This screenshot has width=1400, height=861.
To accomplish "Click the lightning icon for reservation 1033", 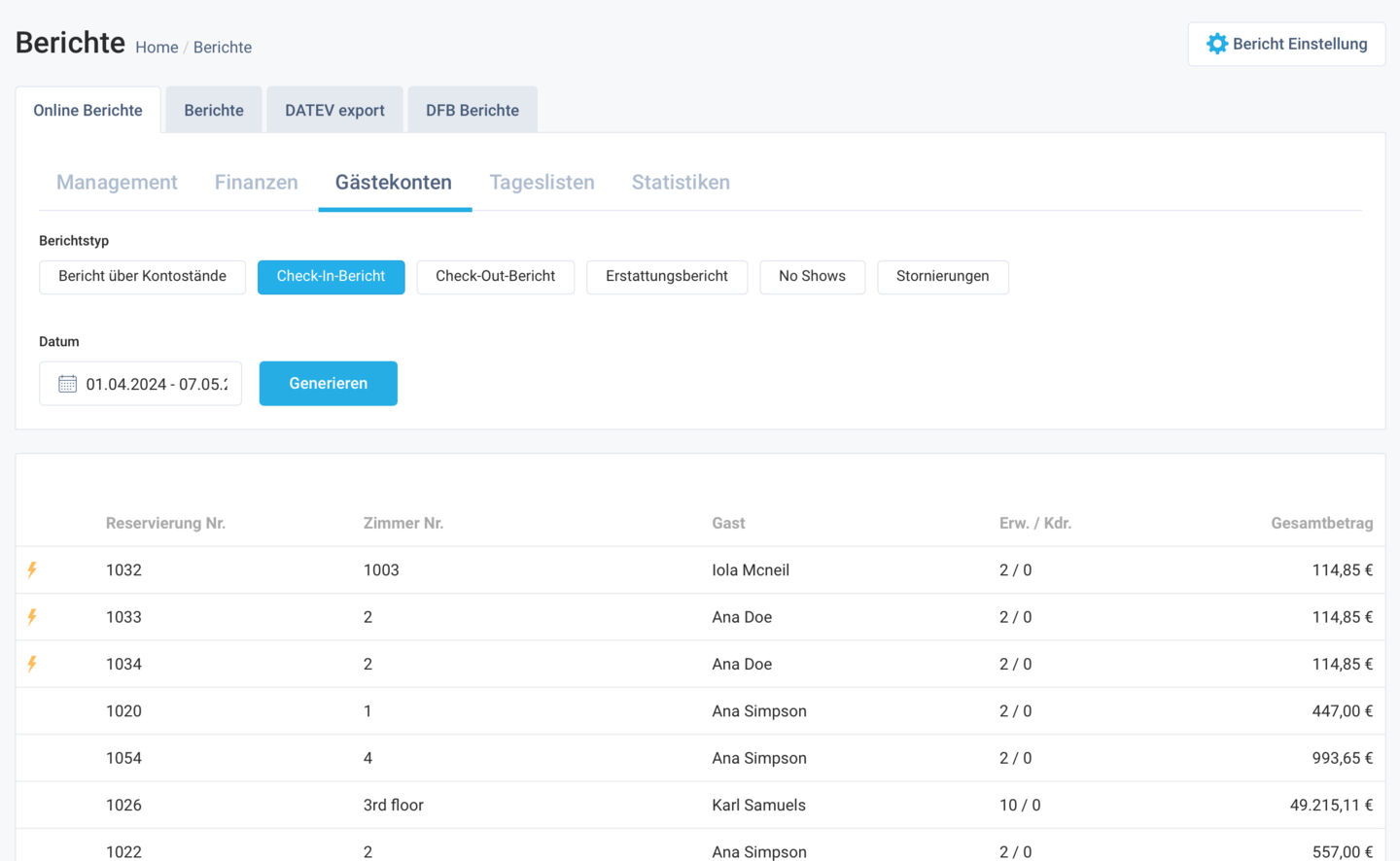I will coord(32,617).
